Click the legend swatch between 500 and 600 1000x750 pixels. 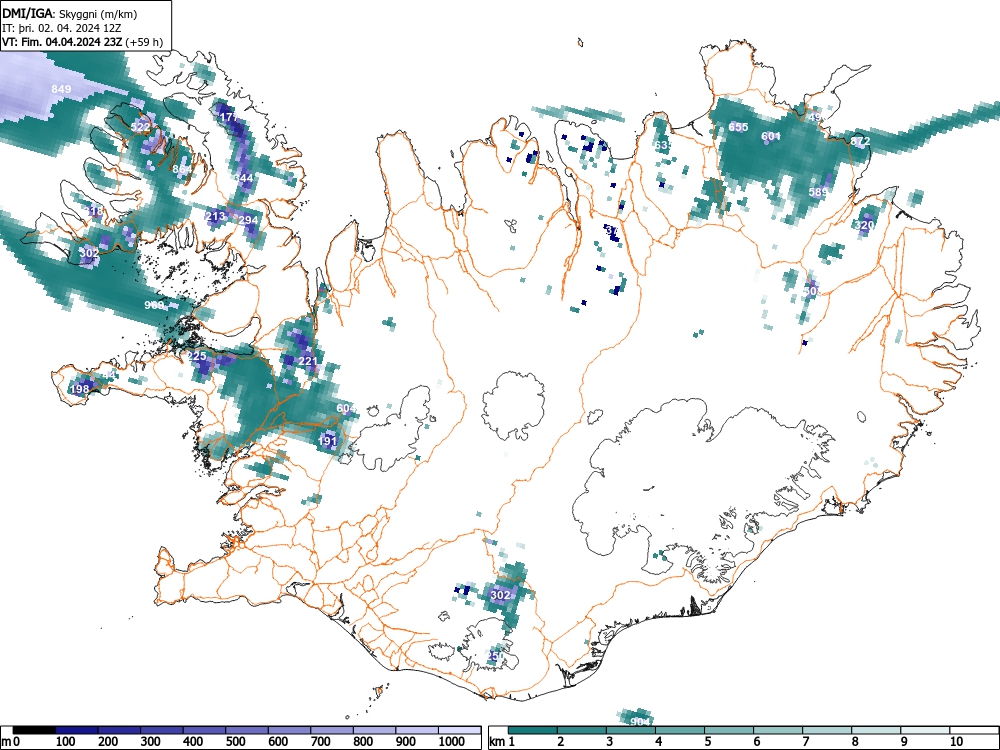[247, 730]
